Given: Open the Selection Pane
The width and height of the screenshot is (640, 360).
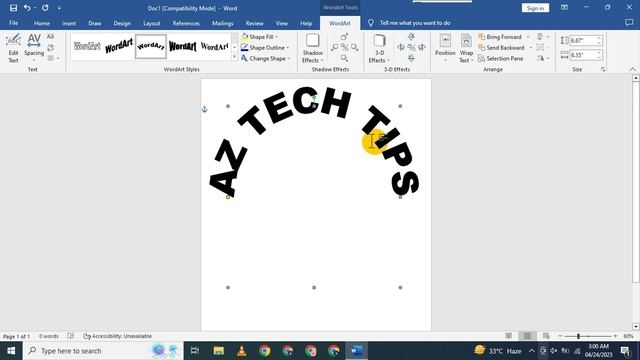Looking at the screenshot, I should tap(501, 58).
